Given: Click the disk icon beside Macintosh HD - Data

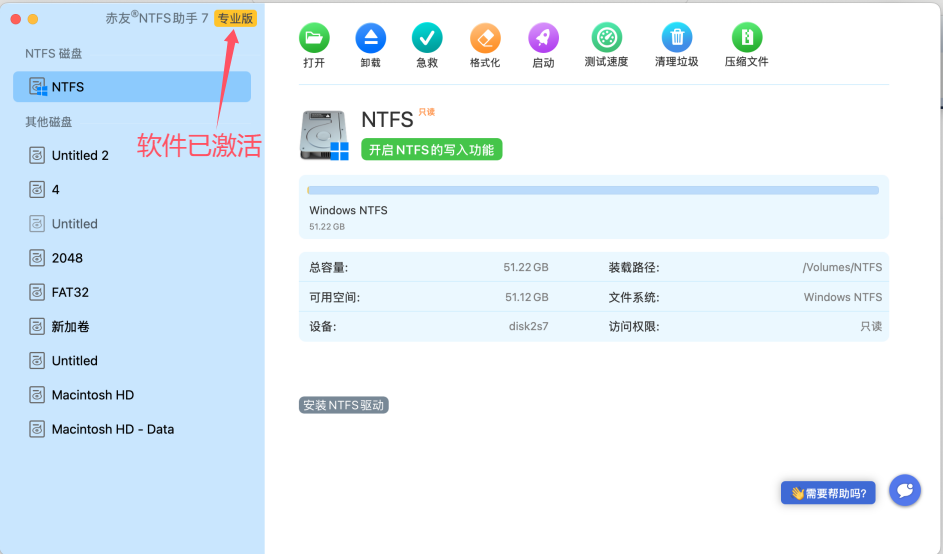Looking at the screenshot, I should (x=37, y=429).
